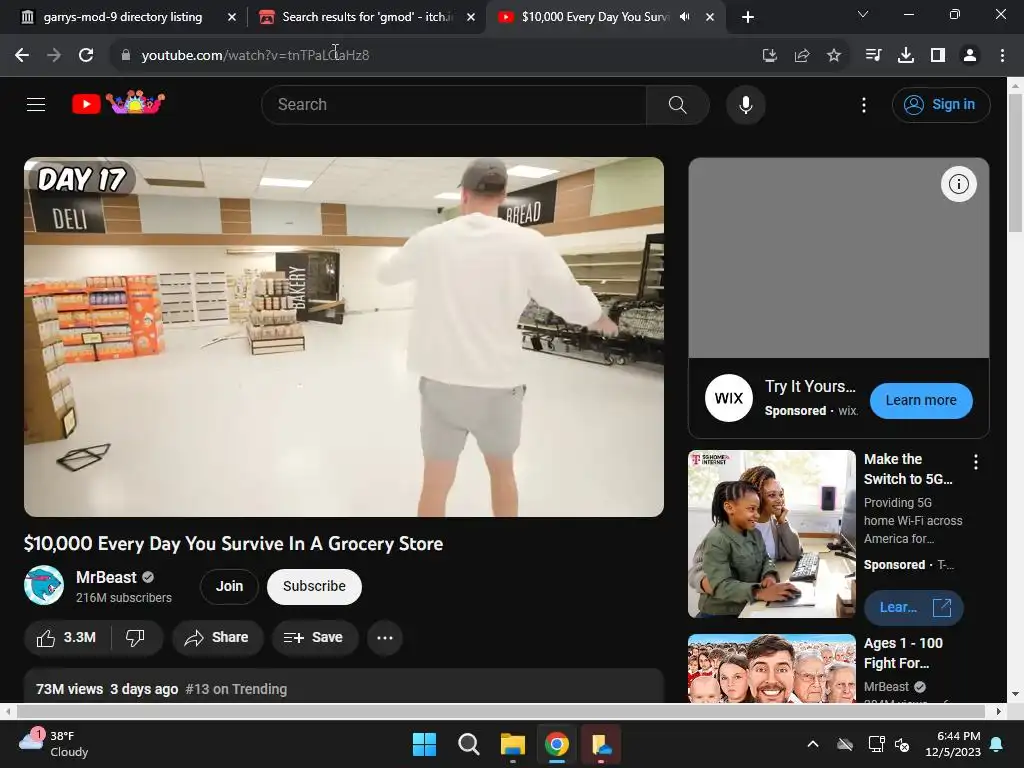Select the $10,000 Every Day YouTube tab
The image size is (1024, 768).
[594, 17]
